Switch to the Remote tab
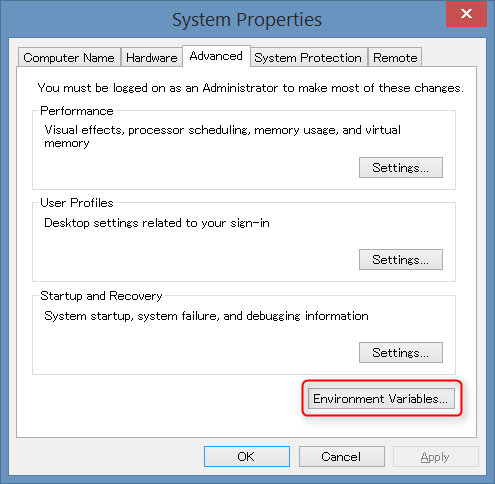Screen dimensions: 495x484 point(395,57)
